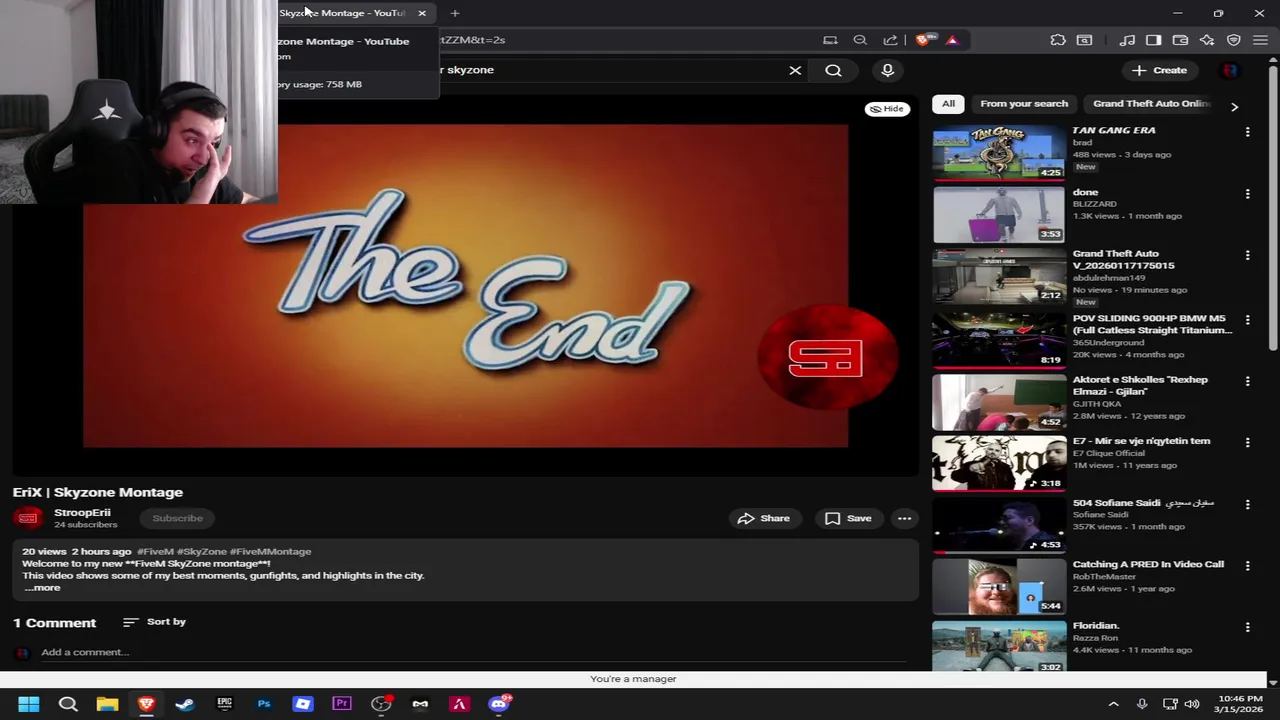This screenshot has width=1280, height=720.
Task: Click the #FiveMMontage hashtag link
Action: (270, 551)
